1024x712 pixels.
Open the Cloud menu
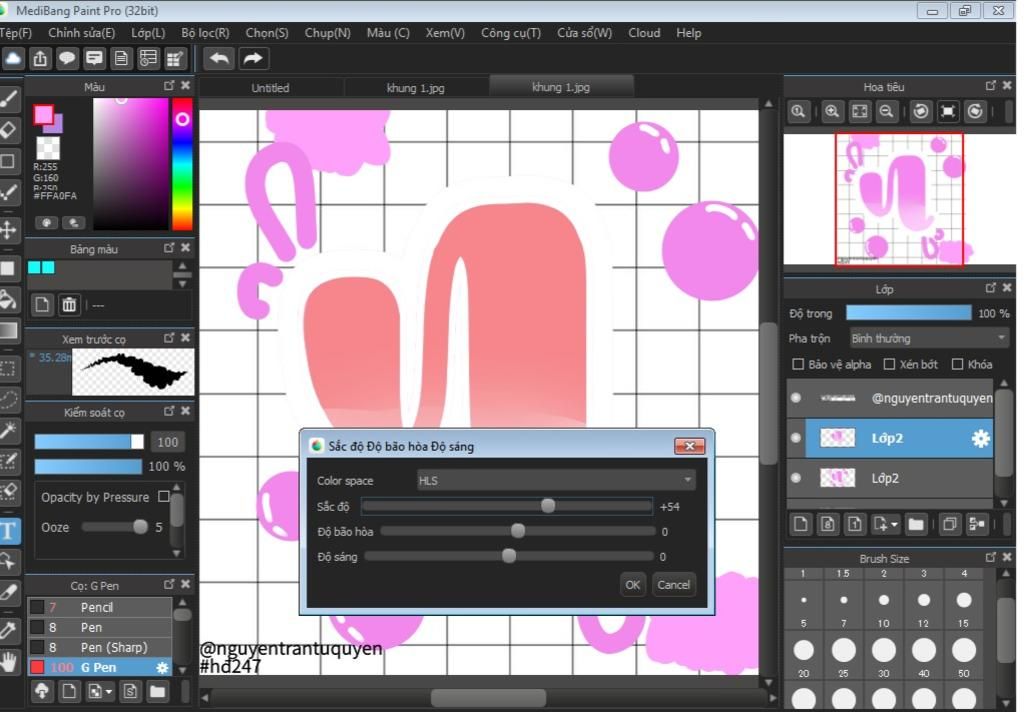click(644, 33)
